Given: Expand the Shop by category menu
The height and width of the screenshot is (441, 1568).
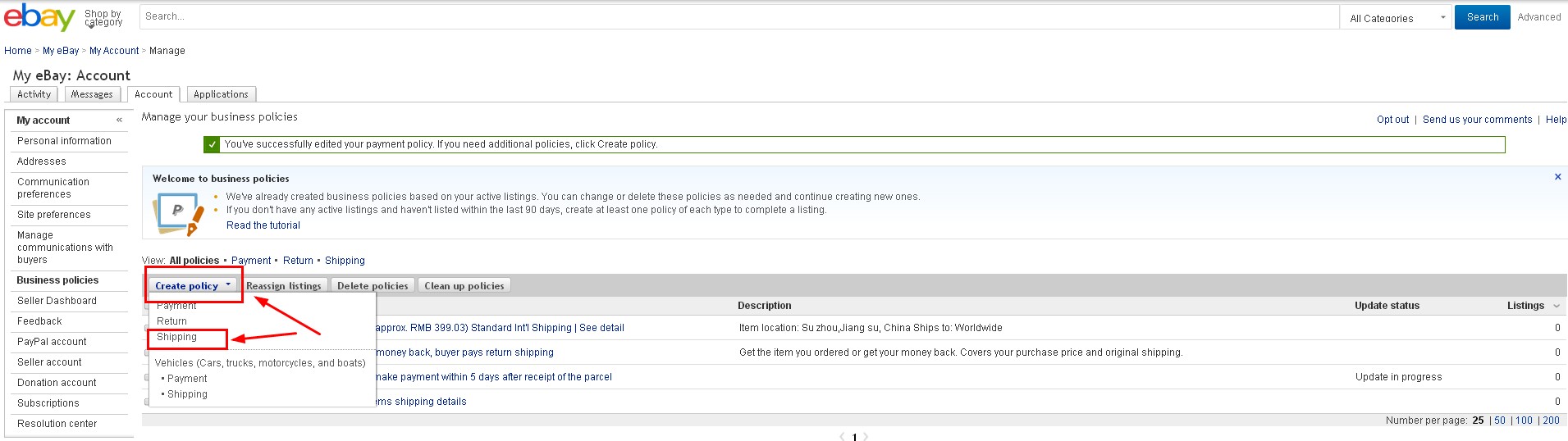Looking at the screenshot, I should [x=103, y=18].
